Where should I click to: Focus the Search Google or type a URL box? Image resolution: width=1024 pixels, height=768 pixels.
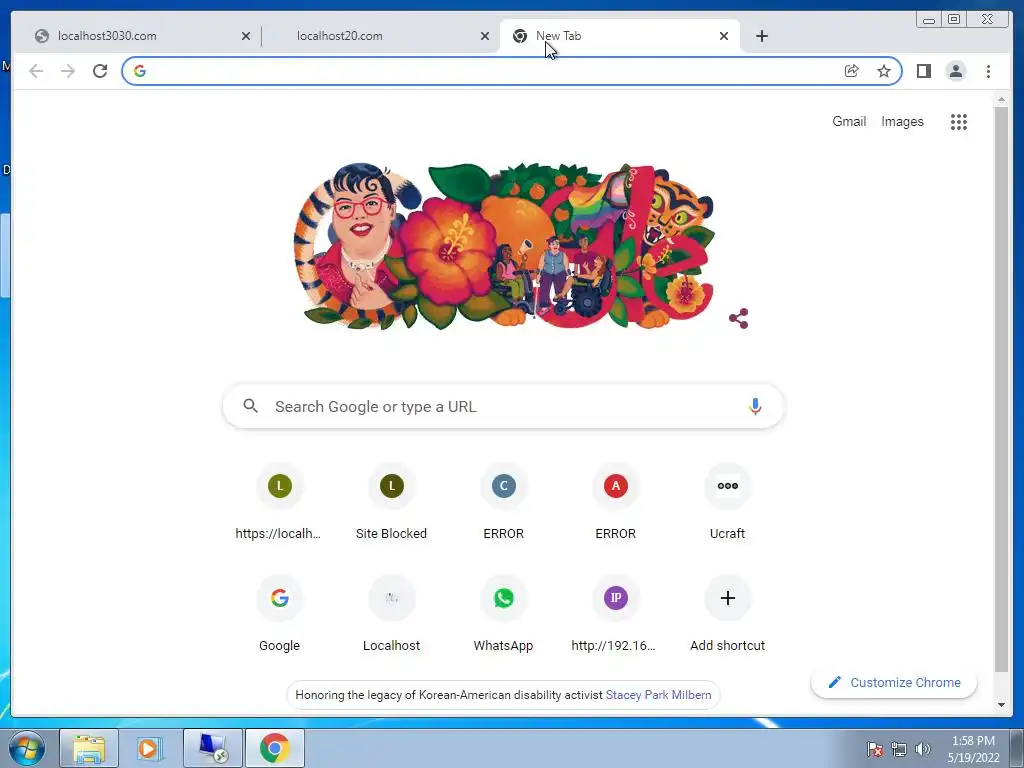503,406
